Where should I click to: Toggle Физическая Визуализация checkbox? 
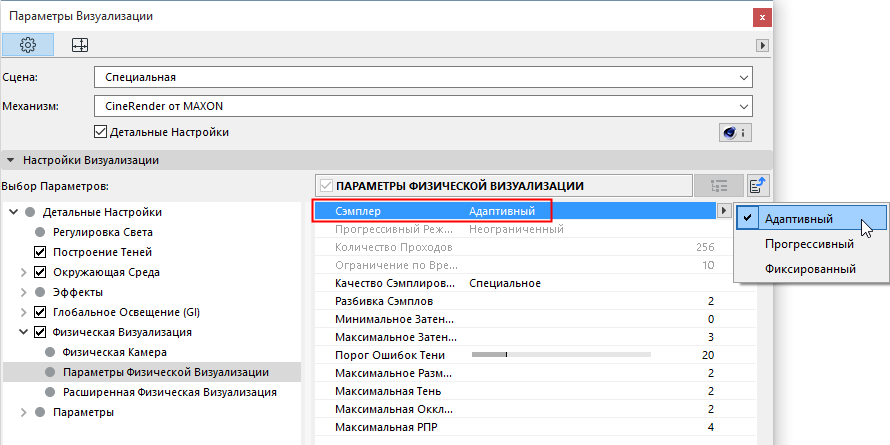(40, 332)
